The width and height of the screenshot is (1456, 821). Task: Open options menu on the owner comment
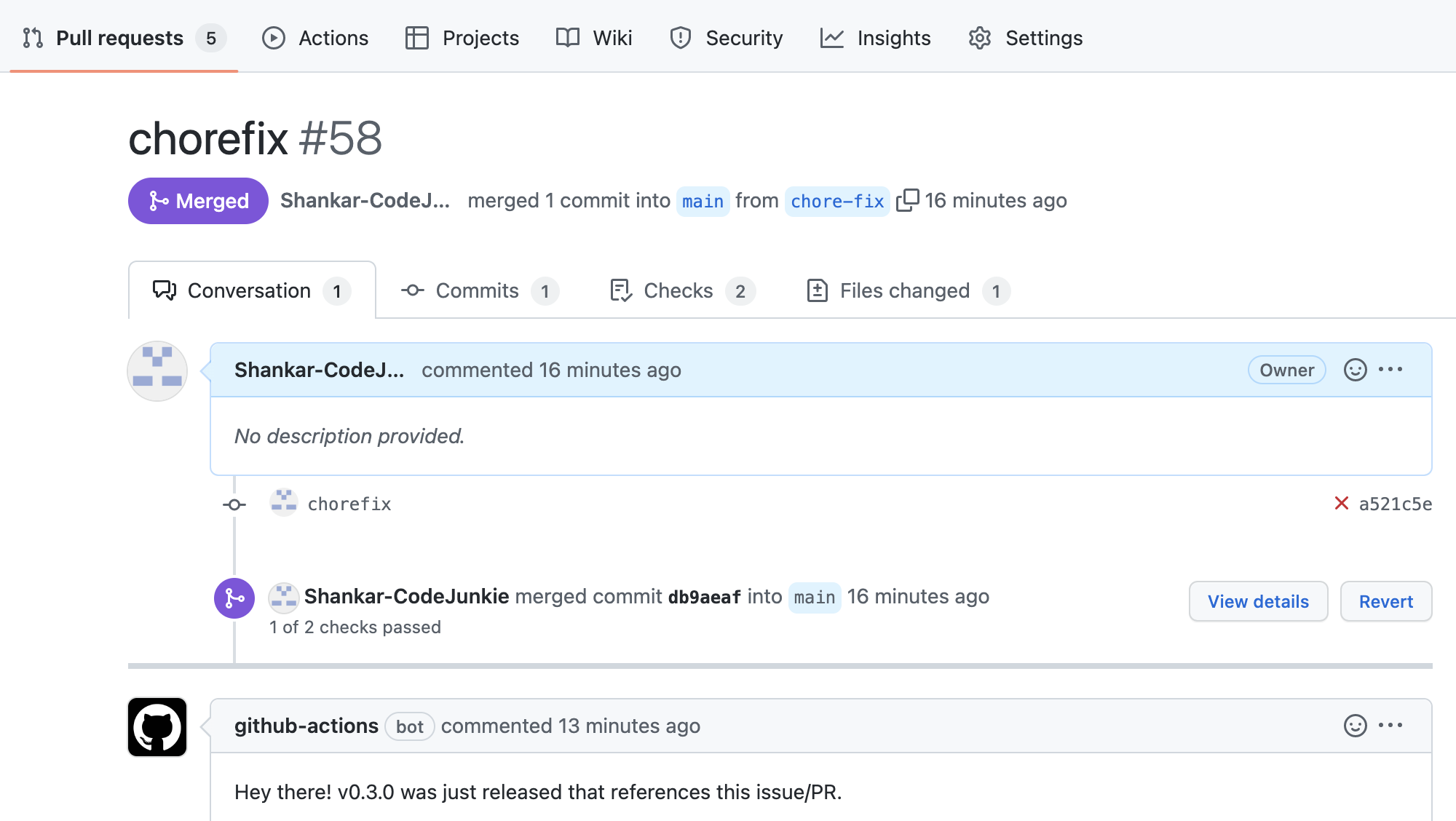tap(1390, 370)
